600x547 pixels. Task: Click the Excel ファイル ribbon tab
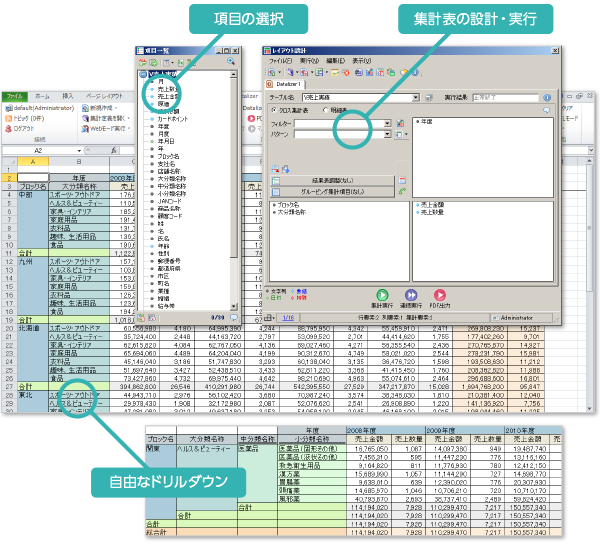pyautogui.click(x=14, y=96)
